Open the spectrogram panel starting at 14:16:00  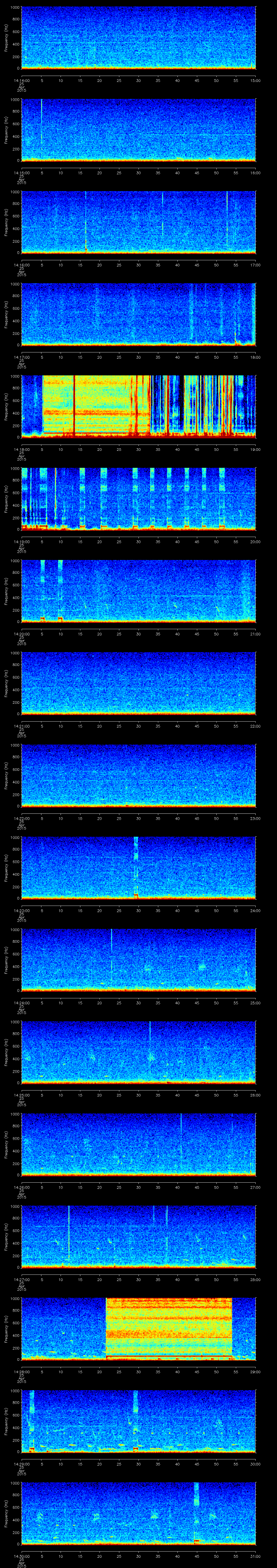pyautogui.click(x=138, y=222)
